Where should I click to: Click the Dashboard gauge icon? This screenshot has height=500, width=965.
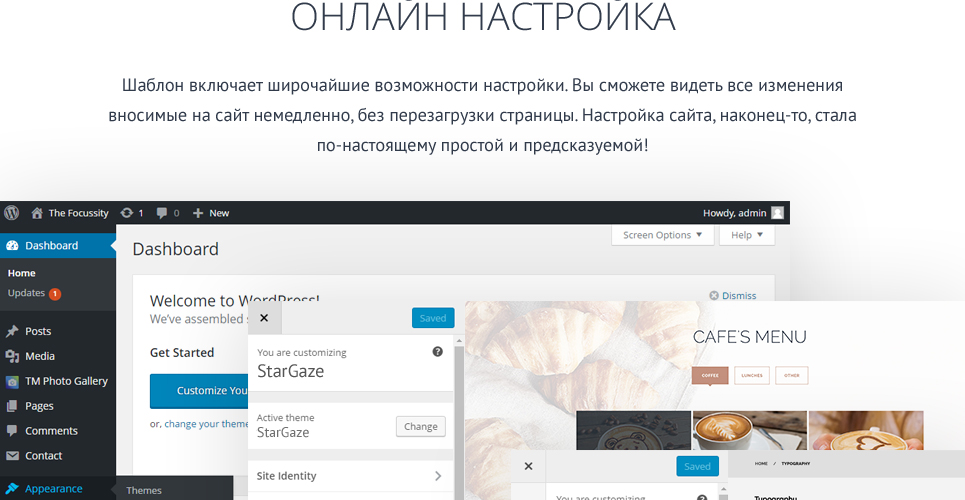coord(12,246)
